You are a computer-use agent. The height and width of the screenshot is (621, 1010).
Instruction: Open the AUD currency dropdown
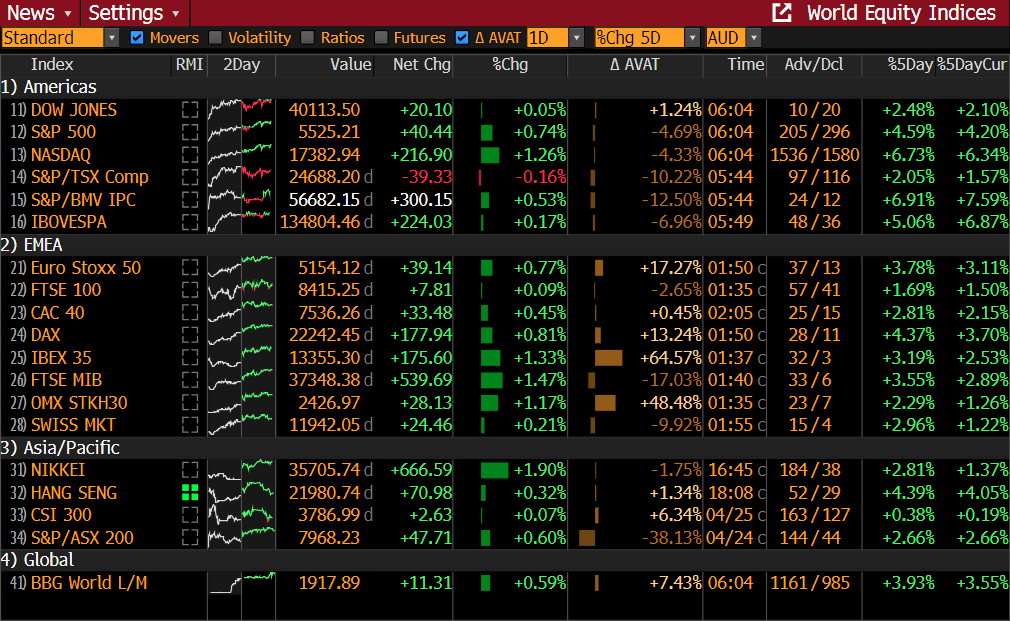pos(753,38)
